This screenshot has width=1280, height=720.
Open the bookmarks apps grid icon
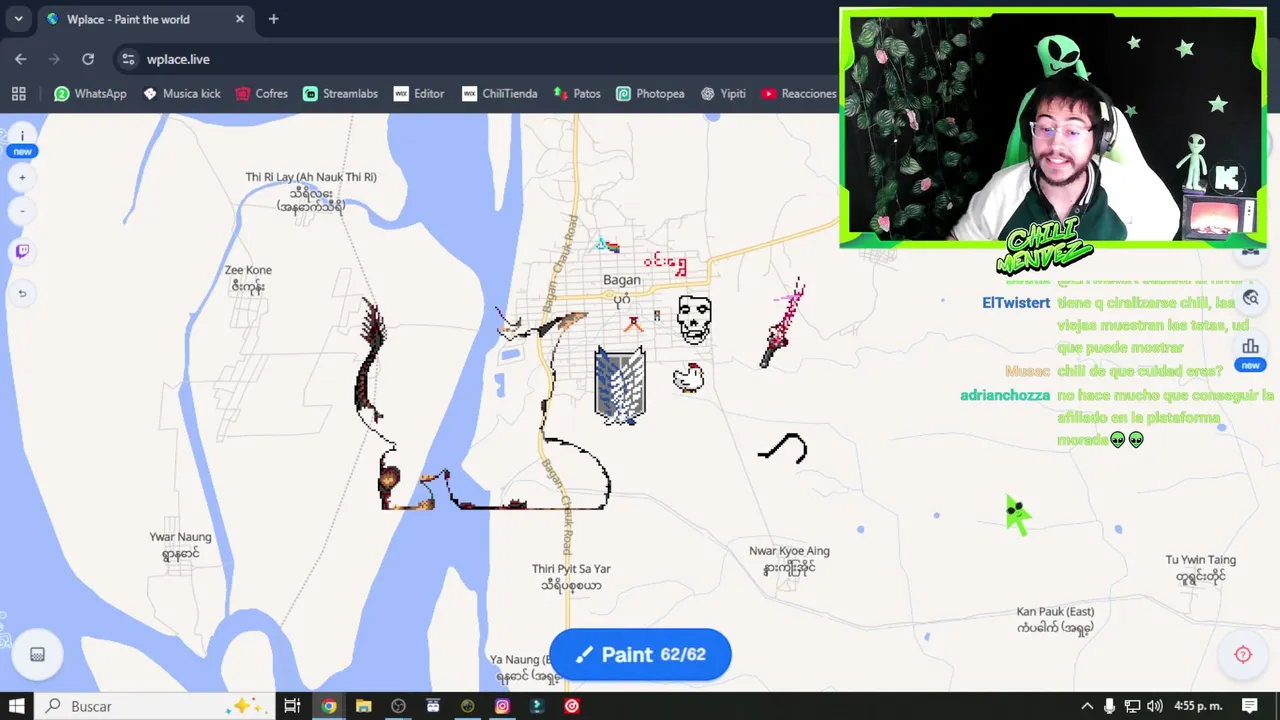tap(18, 93)
